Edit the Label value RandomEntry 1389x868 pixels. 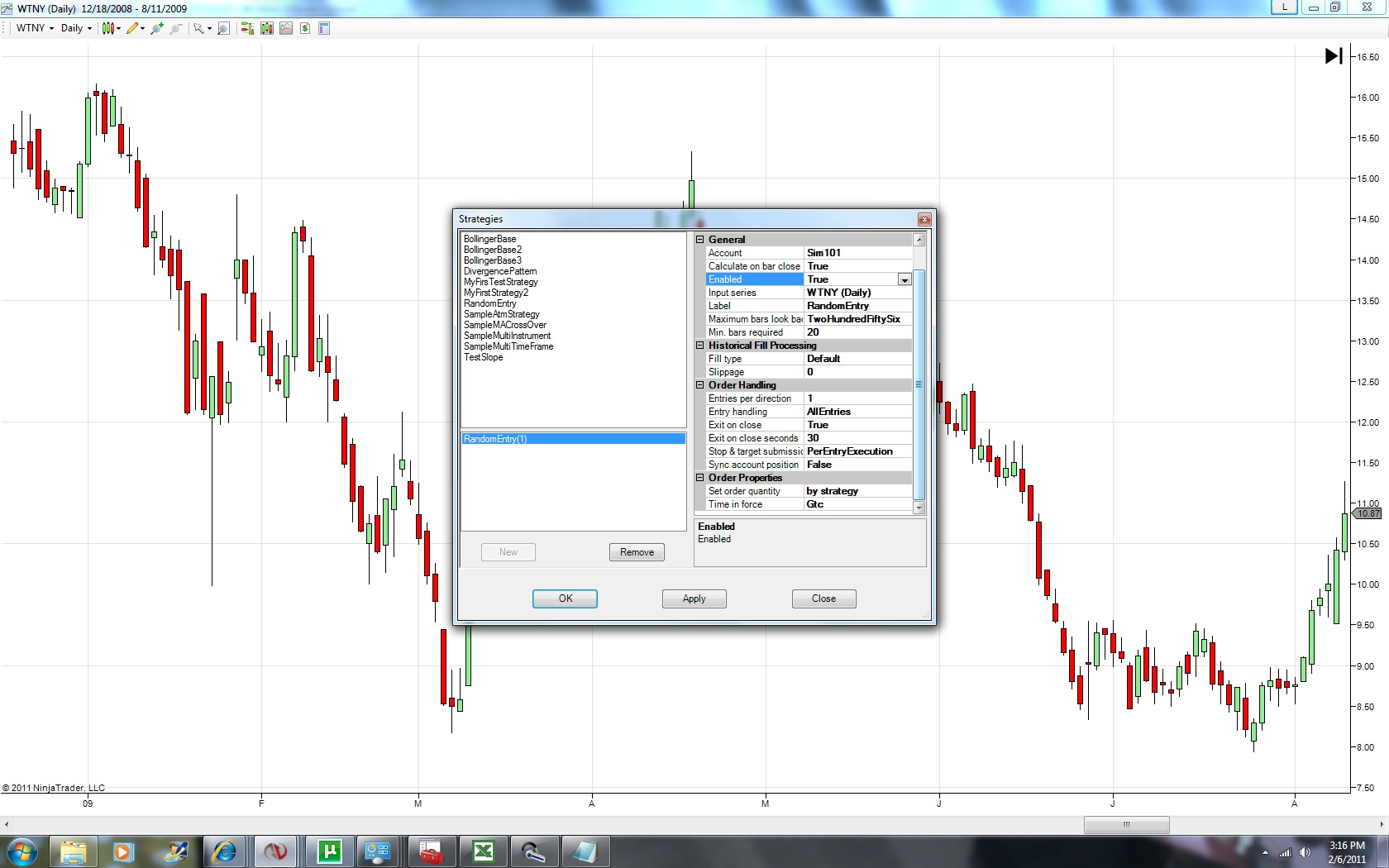858,306
